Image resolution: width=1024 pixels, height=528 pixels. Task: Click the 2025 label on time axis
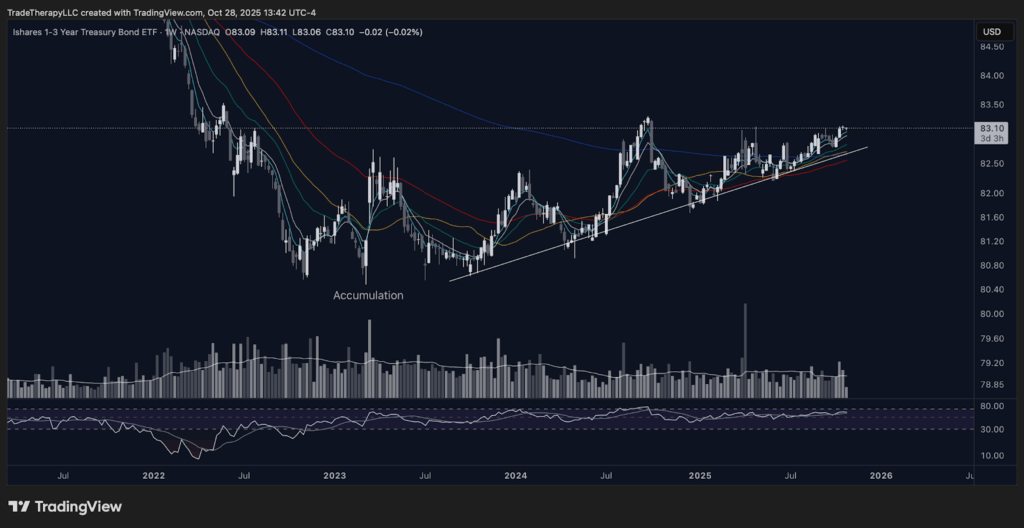(700, 477)
